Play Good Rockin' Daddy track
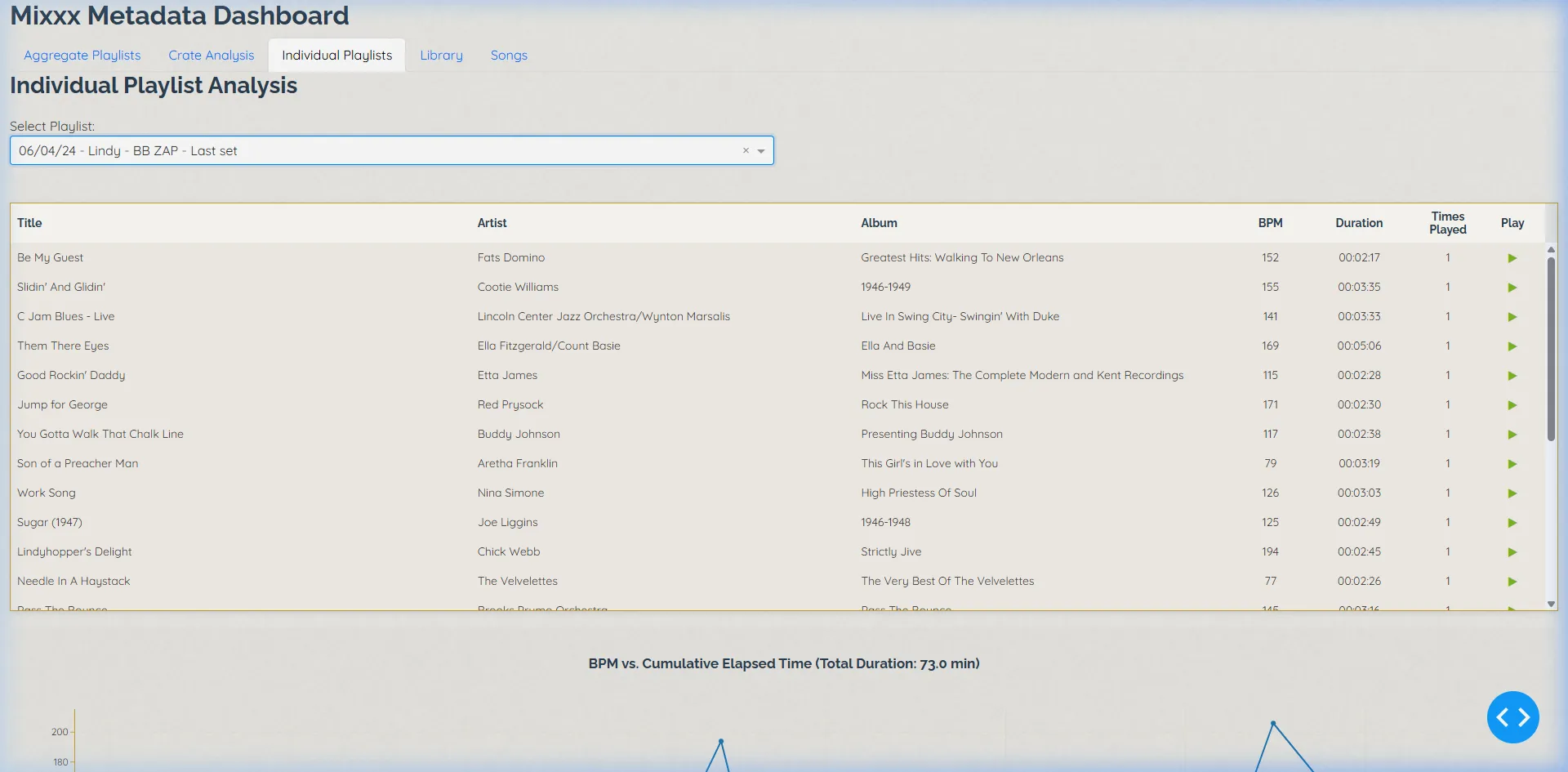Screen dimensions: 1568x772 coord(1512,376)
